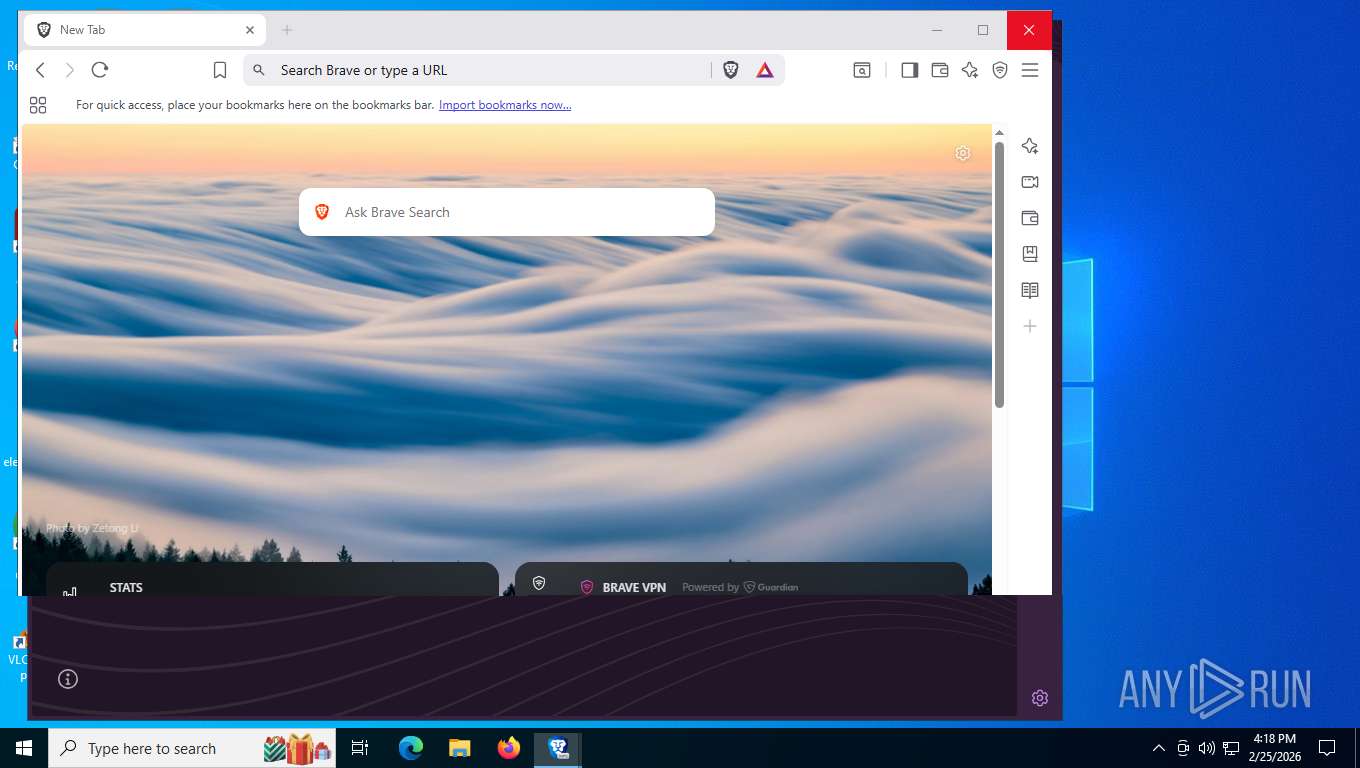
Task: Click the Brave VPN shield toolbar icon
Action: pos(1000,70)
